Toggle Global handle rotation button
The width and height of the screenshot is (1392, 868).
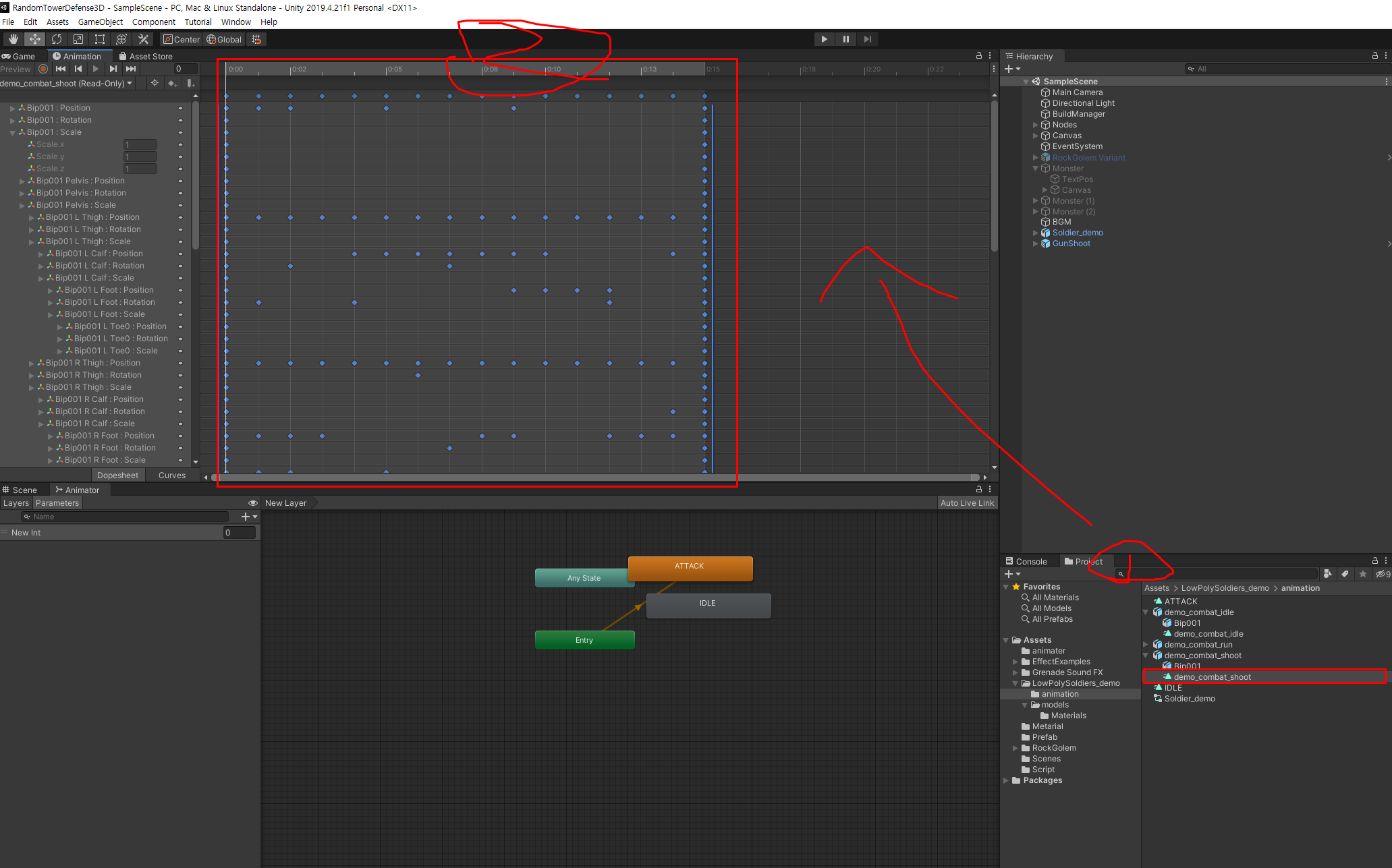click(224, 39)
